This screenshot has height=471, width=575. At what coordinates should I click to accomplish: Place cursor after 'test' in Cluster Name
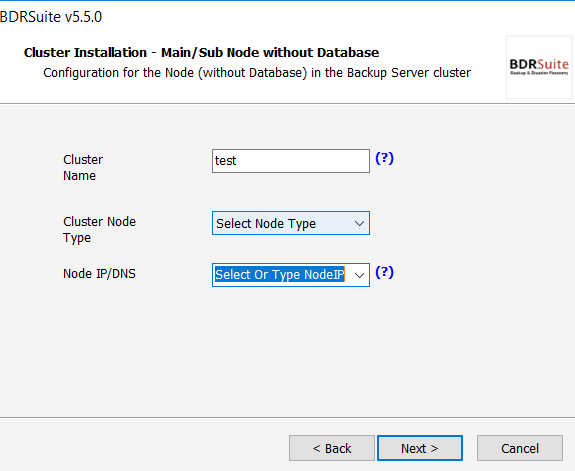coord(238,161)
